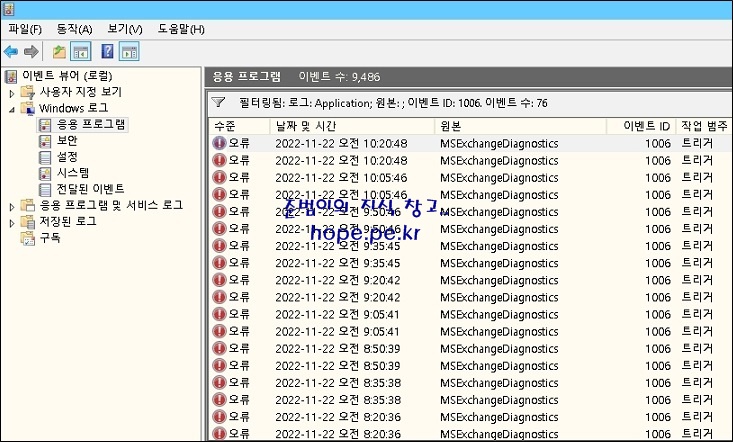Select second event row at 10:20:48
Viewport: 733px width, 442px height.
pos(470,161)
